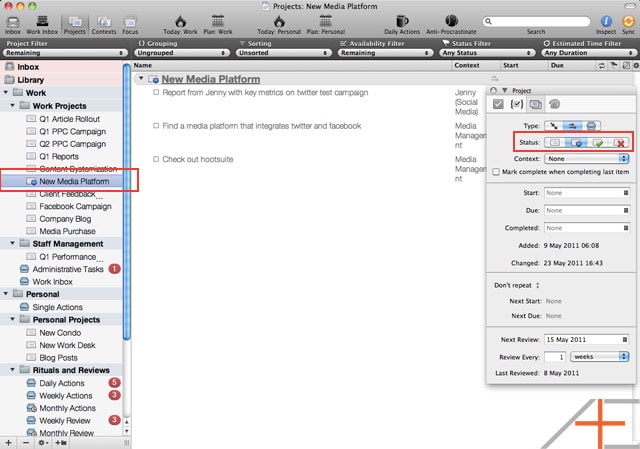Click the Name column header
The image size is (640, 449).
(x=292, y=65)
